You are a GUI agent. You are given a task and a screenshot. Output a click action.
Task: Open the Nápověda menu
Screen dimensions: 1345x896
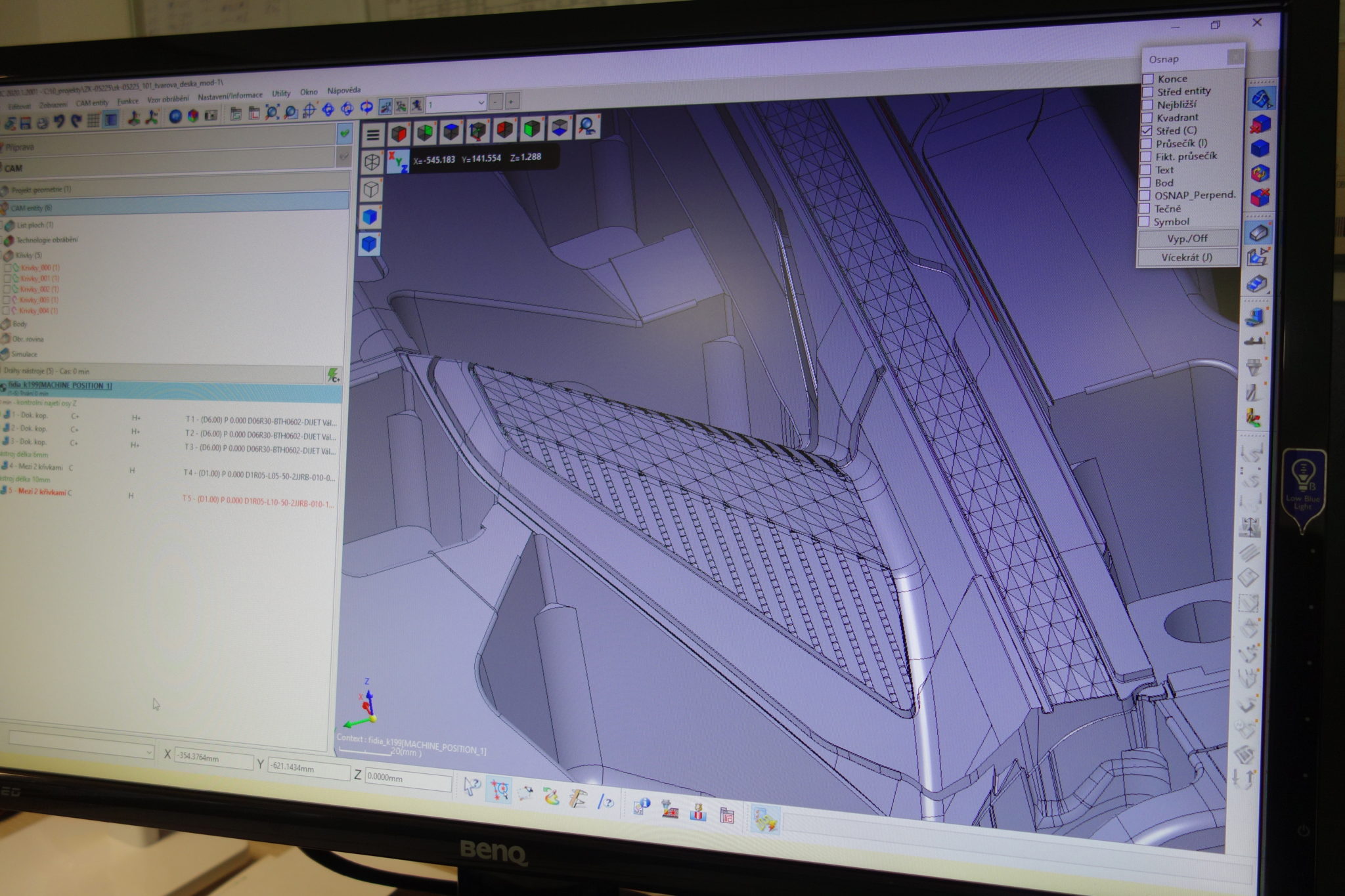(344, 90)
